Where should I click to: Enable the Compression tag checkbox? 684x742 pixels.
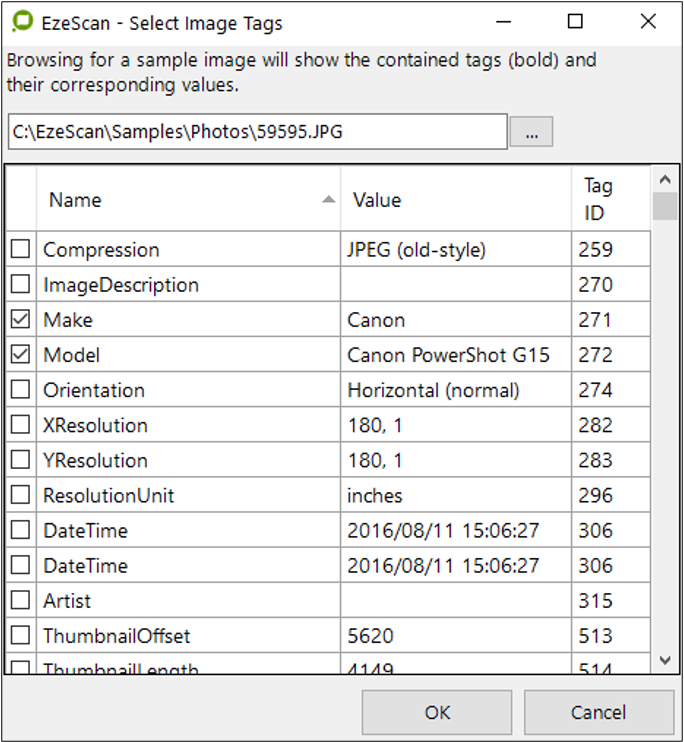(20, 250)
